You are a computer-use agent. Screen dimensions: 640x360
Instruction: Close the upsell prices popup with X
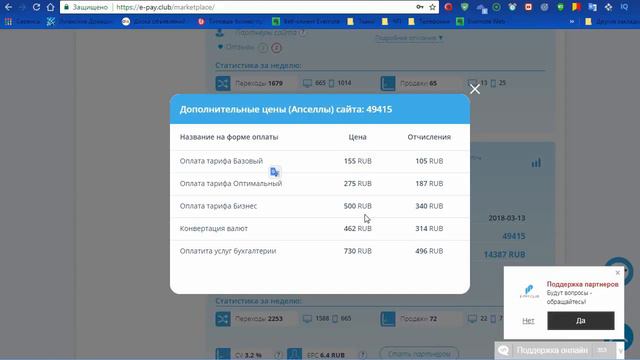pos(475,89)
